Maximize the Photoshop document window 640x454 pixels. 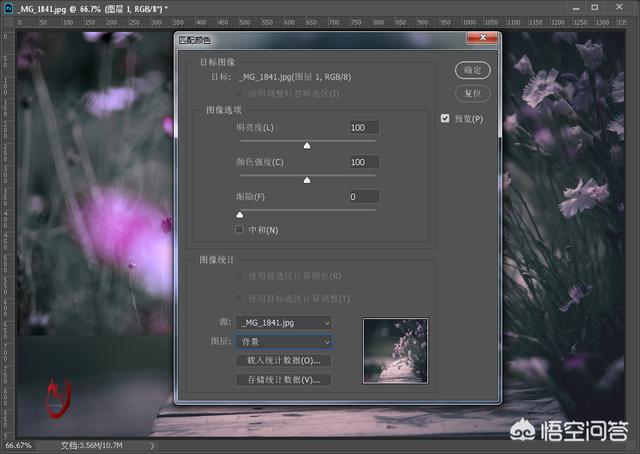595,7
